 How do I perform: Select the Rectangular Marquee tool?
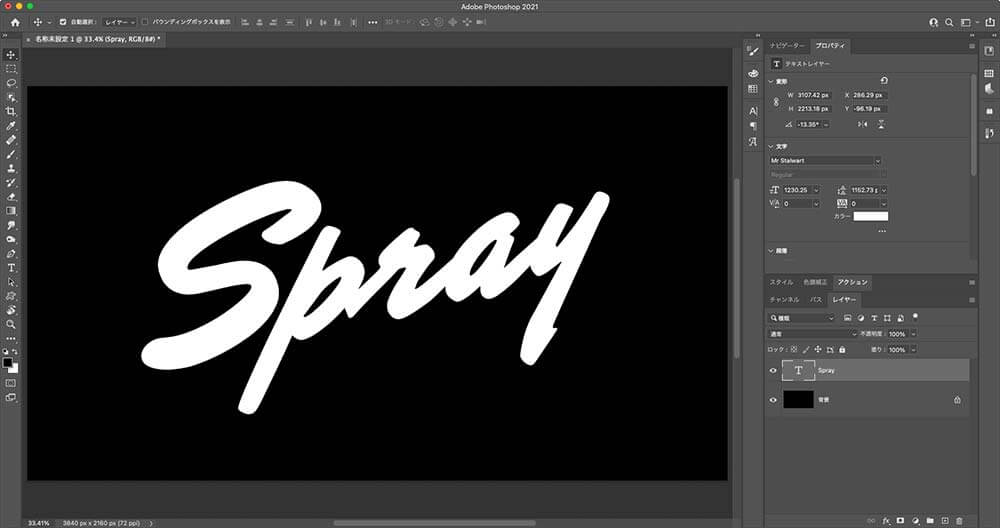pyautogui.click(x=11, y=69)
